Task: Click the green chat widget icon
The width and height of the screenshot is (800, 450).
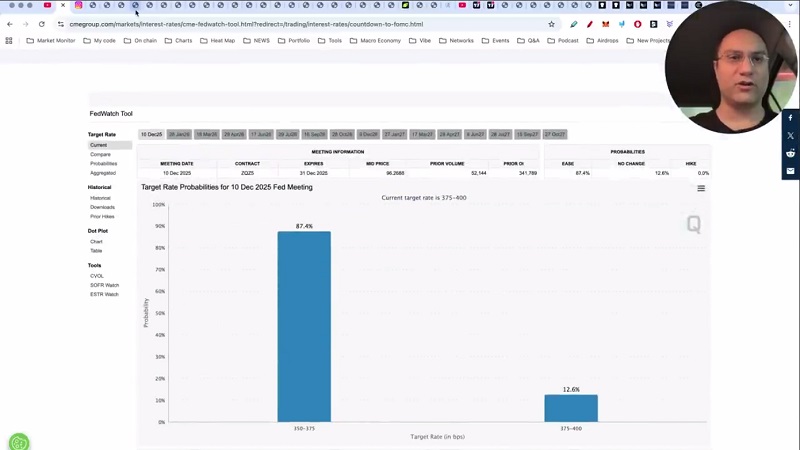Action: [18, 441]
